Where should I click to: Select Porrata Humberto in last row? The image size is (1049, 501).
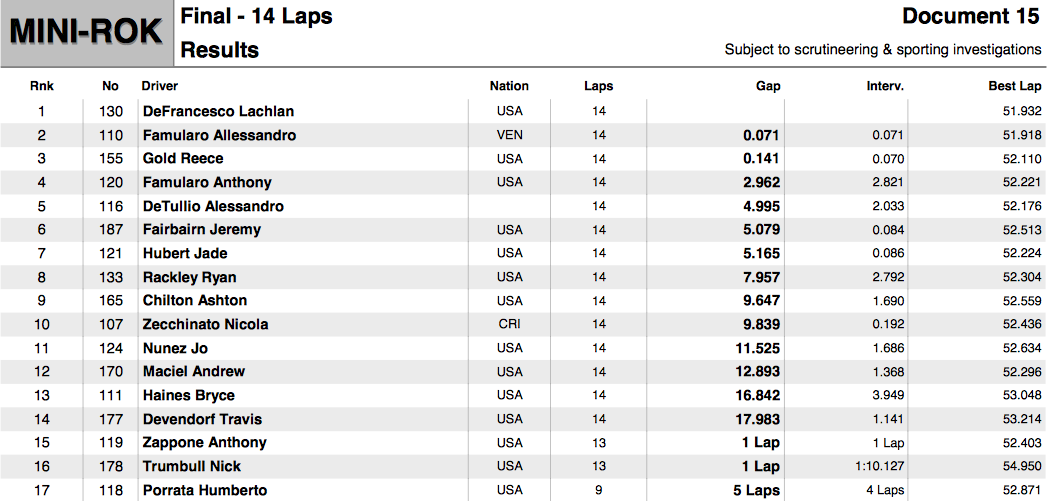205,490
